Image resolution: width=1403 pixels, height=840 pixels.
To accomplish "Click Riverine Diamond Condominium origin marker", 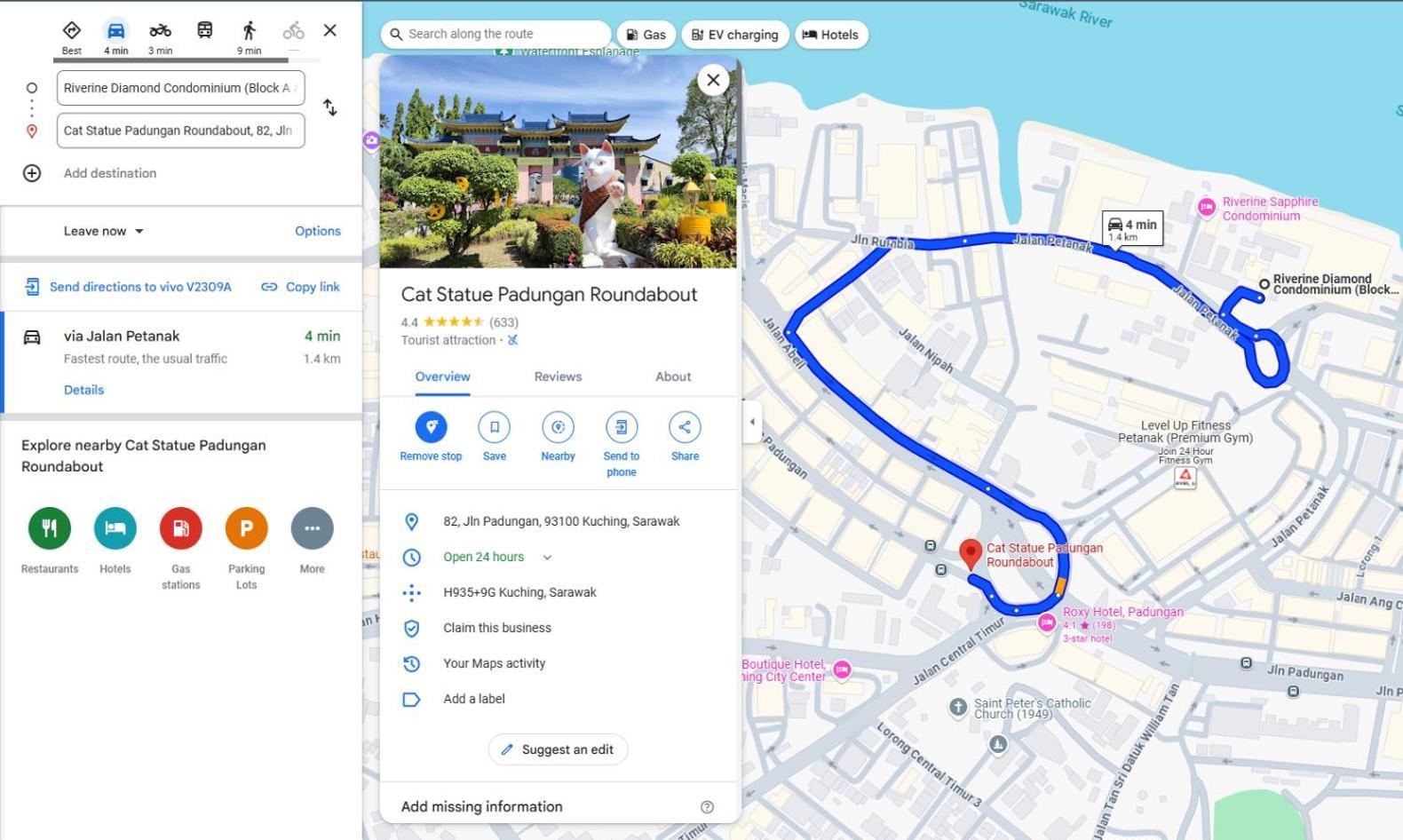I will click(1264, 284).
